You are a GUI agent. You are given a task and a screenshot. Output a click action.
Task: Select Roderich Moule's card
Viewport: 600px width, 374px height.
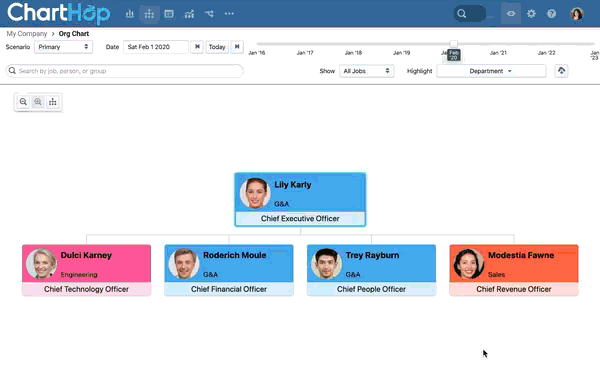pyautogui.click(x=229, y=270)
